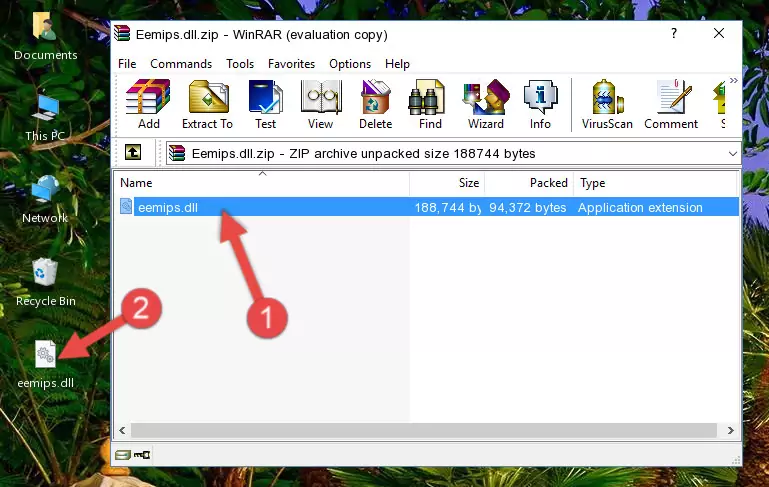
Task: Select the This PC desktop icon
Action: pos(45,118)
